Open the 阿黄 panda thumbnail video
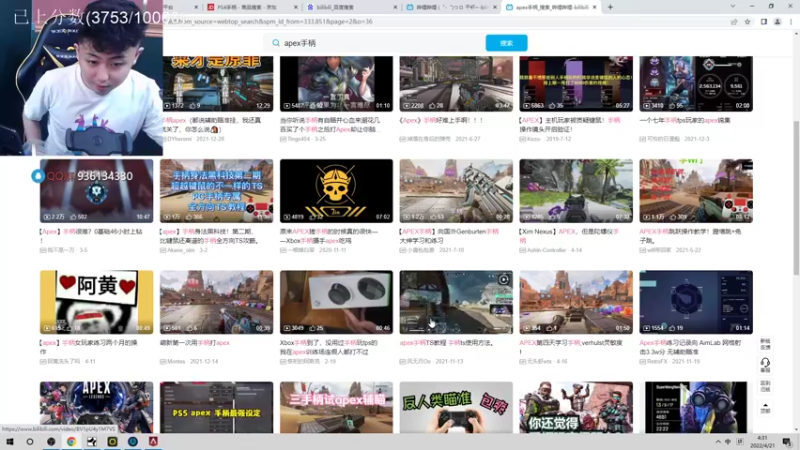 [96, 302]
